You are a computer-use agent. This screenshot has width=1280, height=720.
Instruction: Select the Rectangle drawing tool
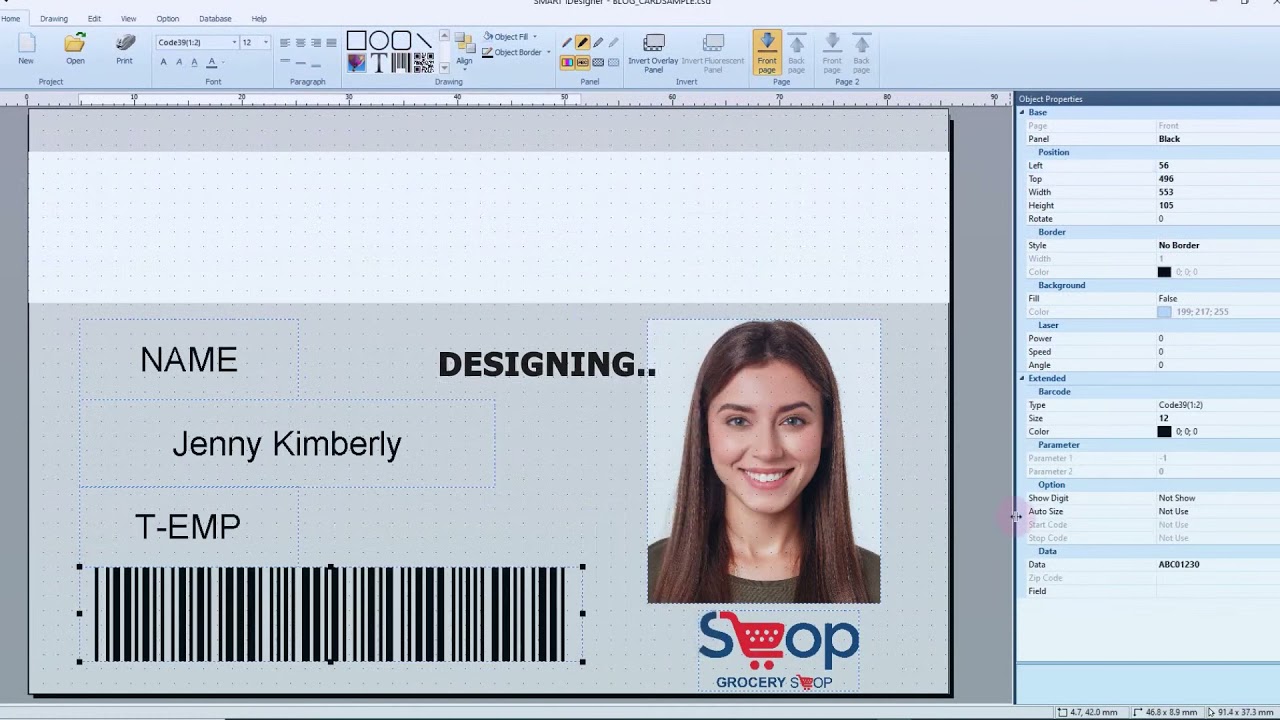(x=356, y=41)
